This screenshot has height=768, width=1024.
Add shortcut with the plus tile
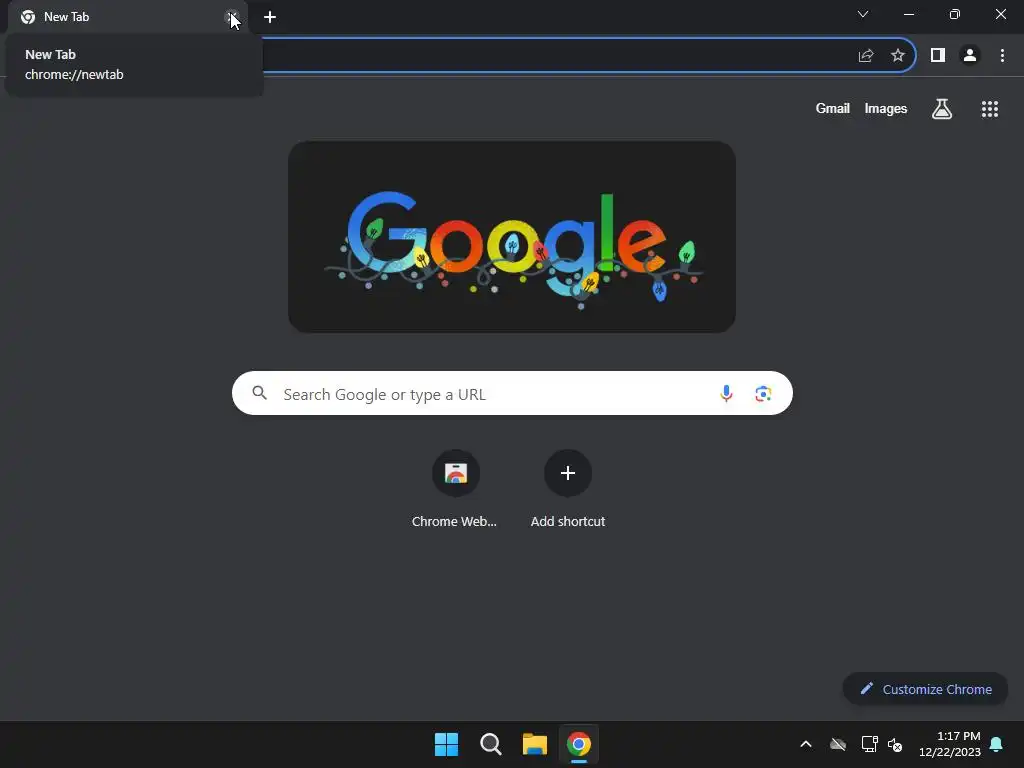(x=568, y=488)
